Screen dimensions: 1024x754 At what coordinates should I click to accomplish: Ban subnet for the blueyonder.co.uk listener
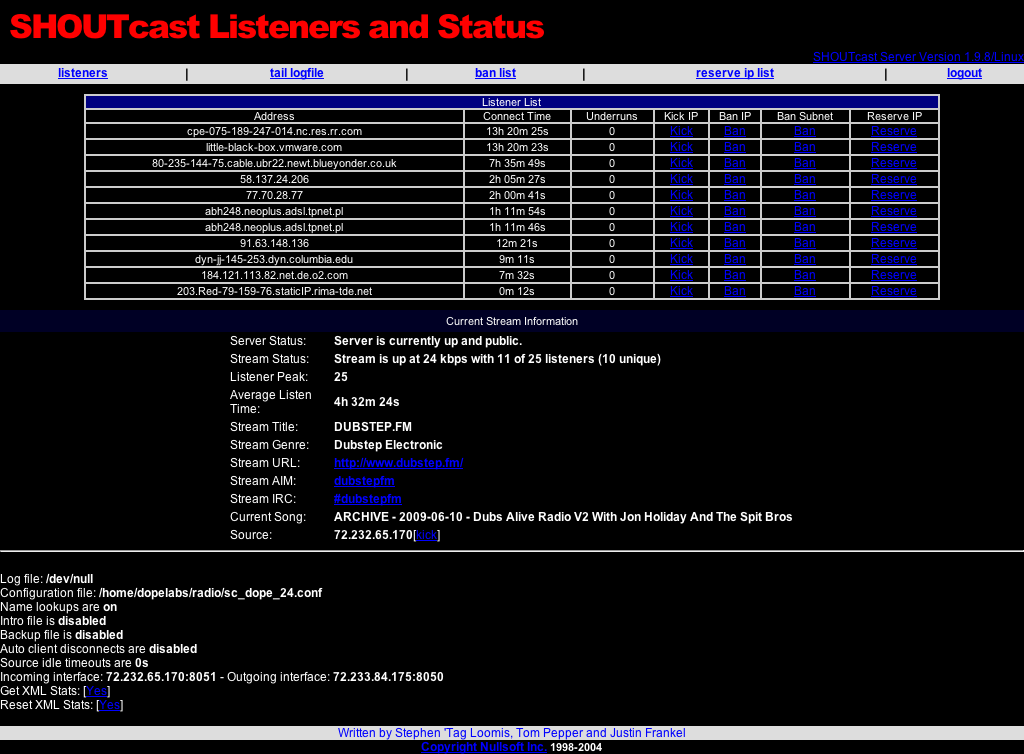[x=805, y=163]
